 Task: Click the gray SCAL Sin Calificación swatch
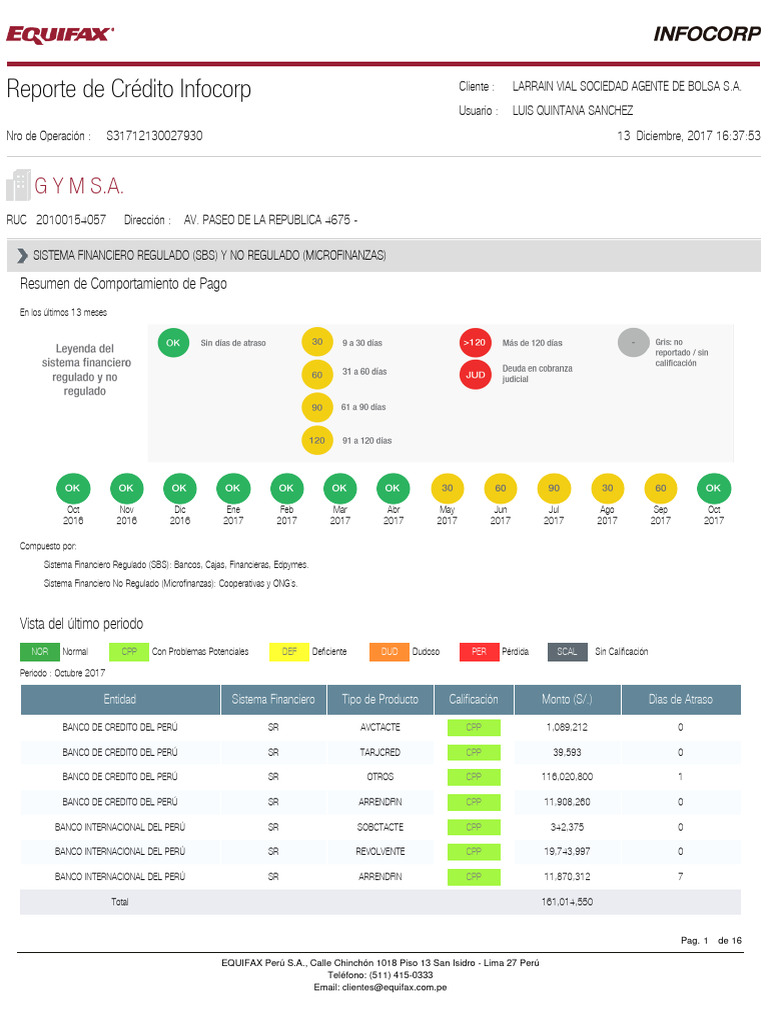pos(567,652)
